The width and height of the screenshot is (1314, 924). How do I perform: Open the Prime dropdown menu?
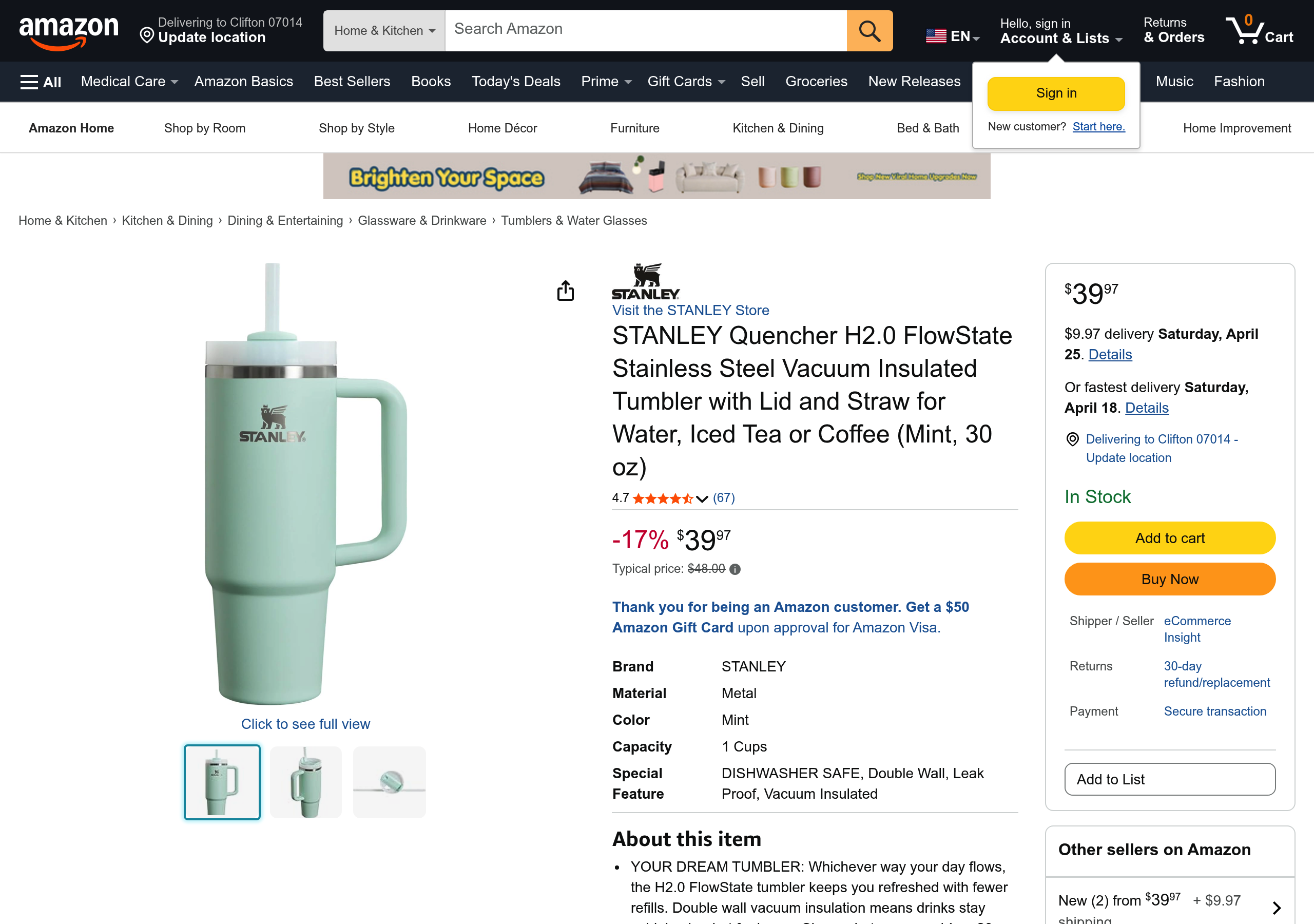click(605, 81)
